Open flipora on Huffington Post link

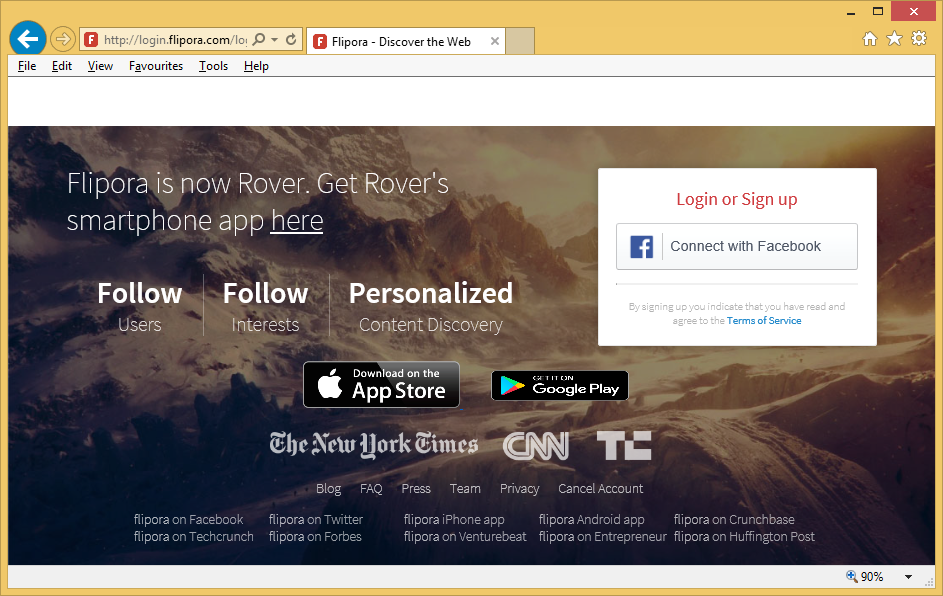tap(745, 536)
